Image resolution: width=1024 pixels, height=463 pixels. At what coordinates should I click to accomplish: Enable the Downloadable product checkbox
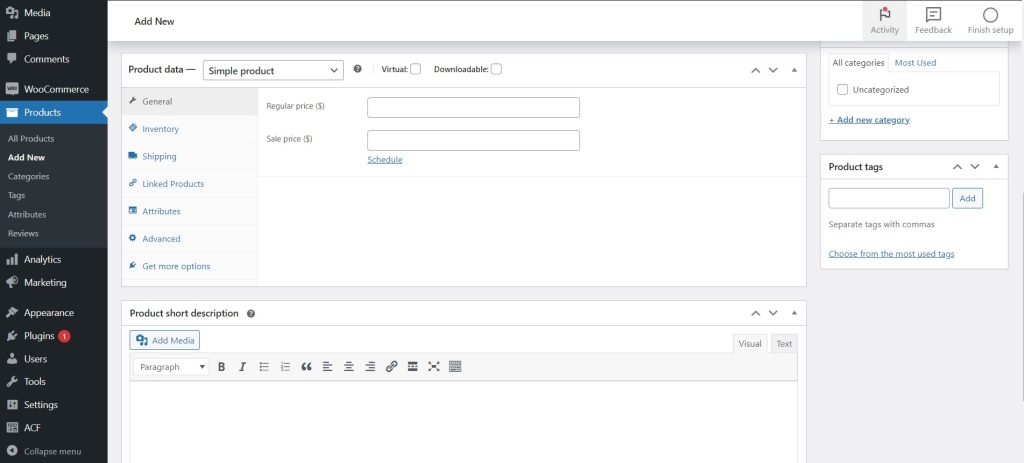(x=496, y=69)
